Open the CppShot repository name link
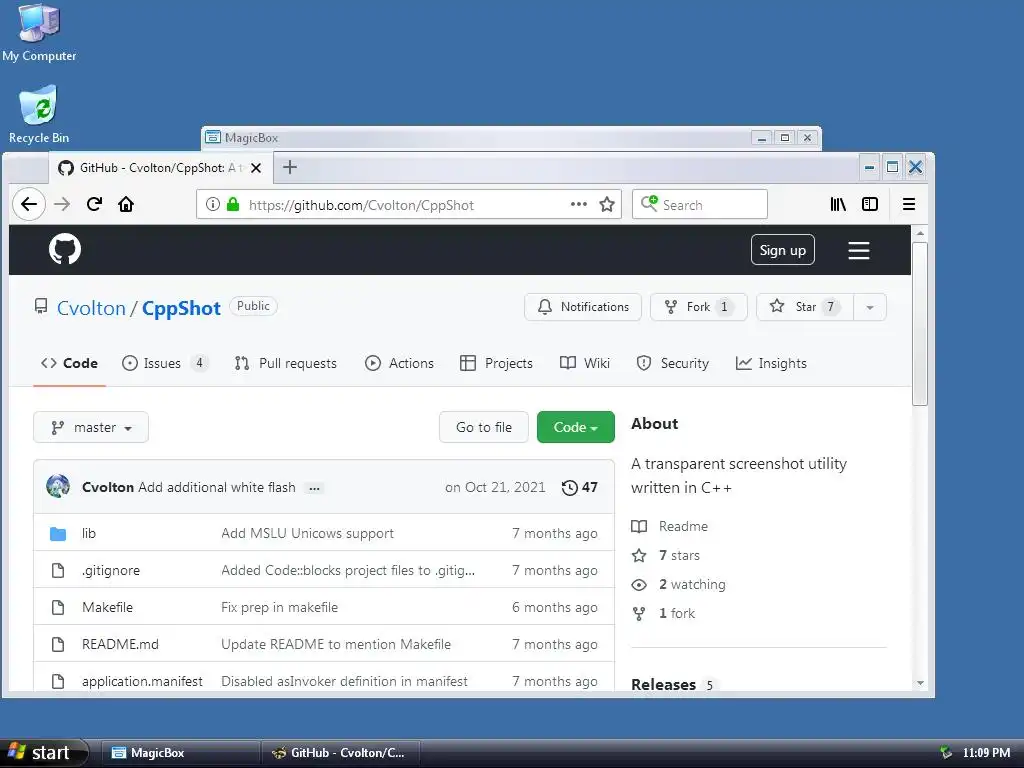1024x768 pixels. click(x=181, y=308)
